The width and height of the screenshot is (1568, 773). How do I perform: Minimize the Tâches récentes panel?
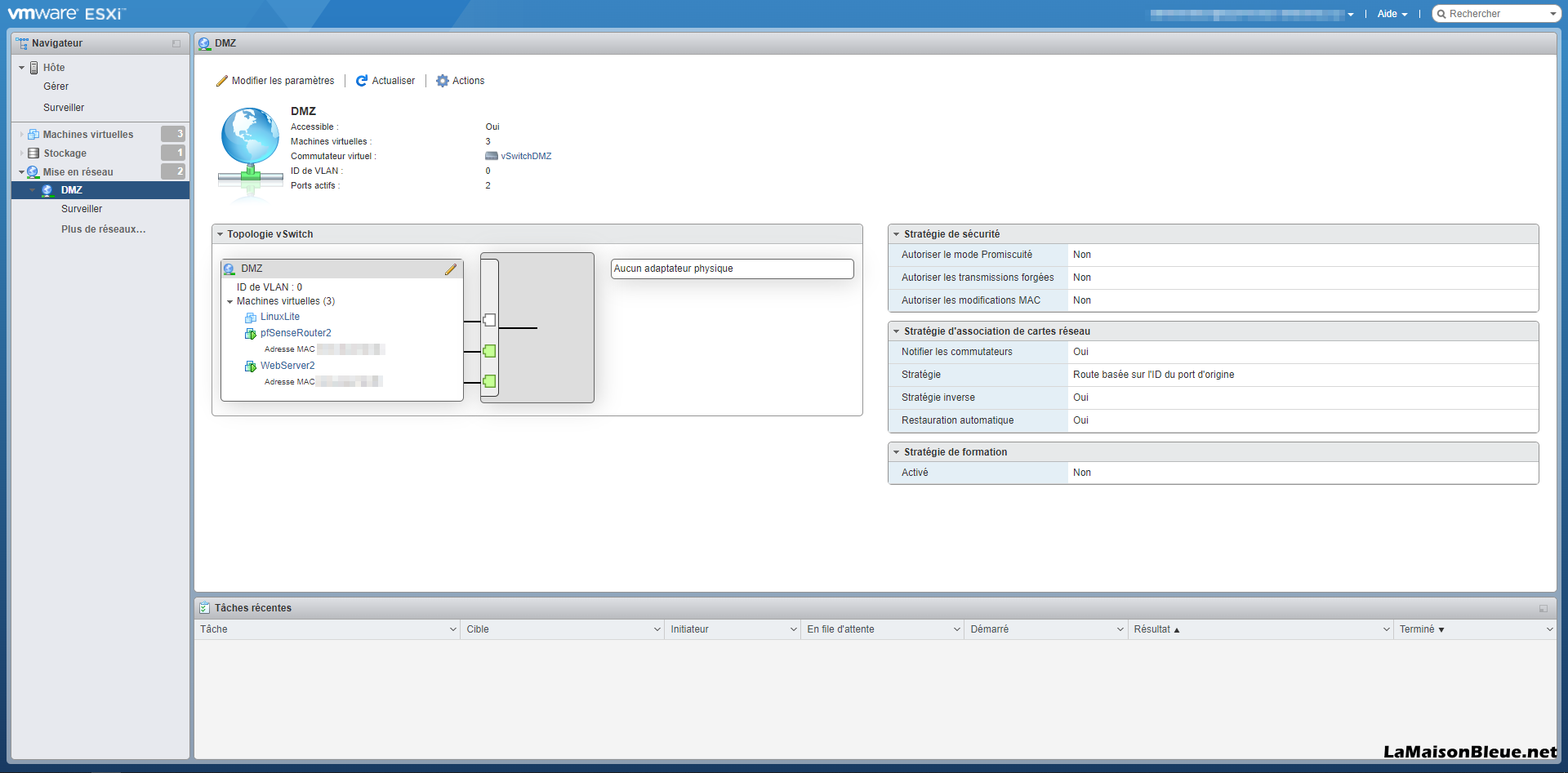click(1543, 608)
